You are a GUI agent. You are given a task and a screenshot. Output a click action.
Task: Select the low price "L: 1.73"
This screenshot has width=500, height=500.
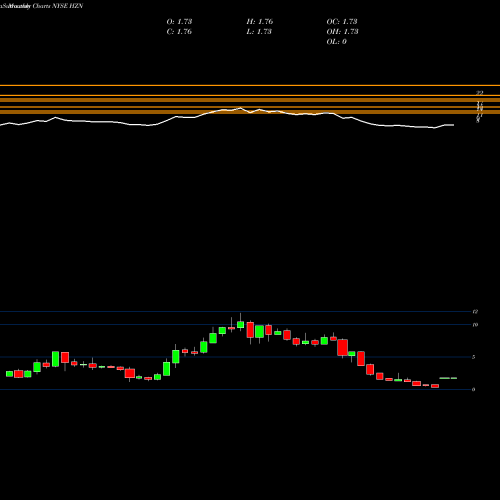tap(259, 31)
